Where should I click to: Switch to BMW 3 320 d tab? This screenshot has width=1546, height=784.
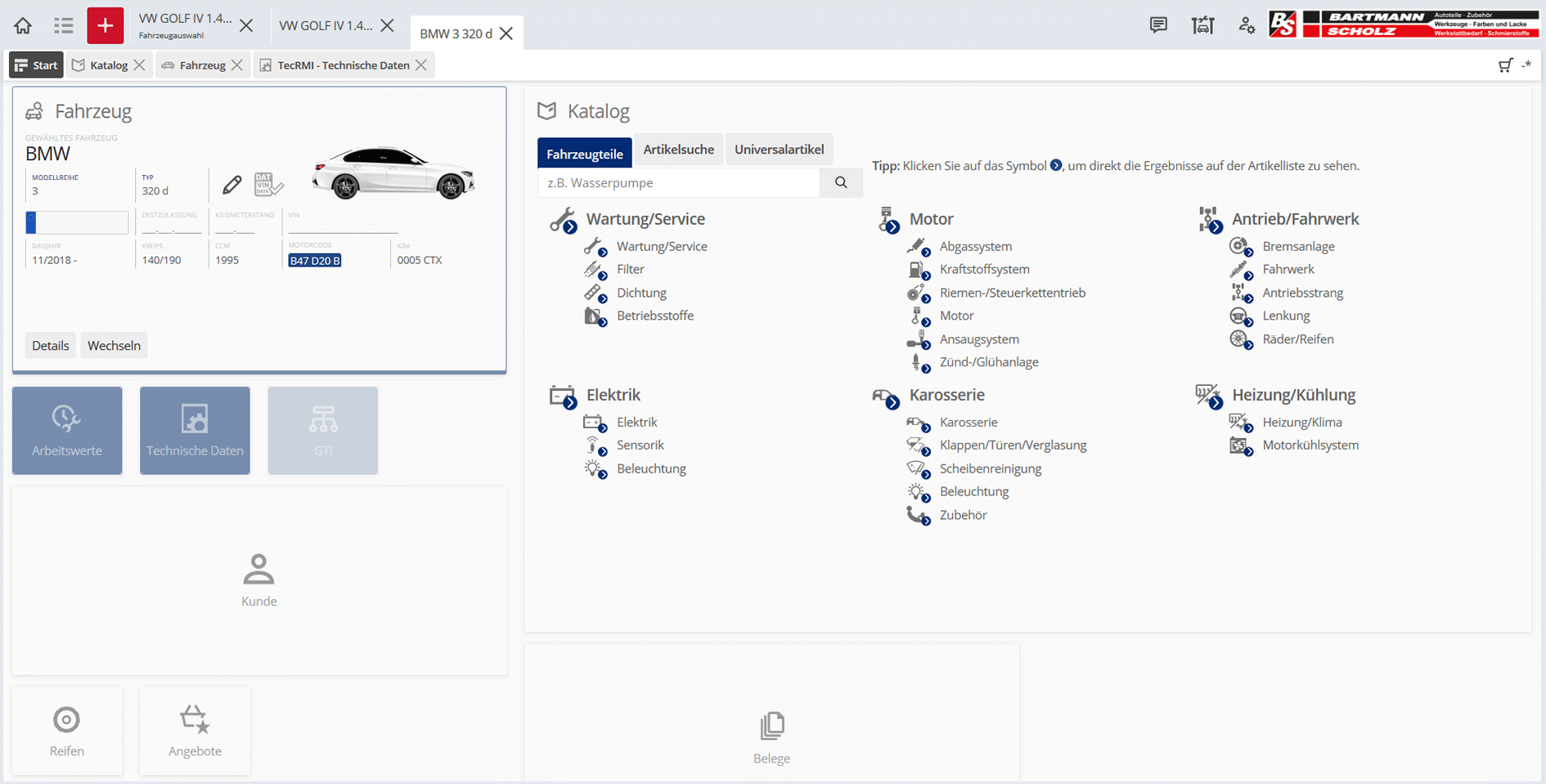pyautogui.click(x=456, y=34)
